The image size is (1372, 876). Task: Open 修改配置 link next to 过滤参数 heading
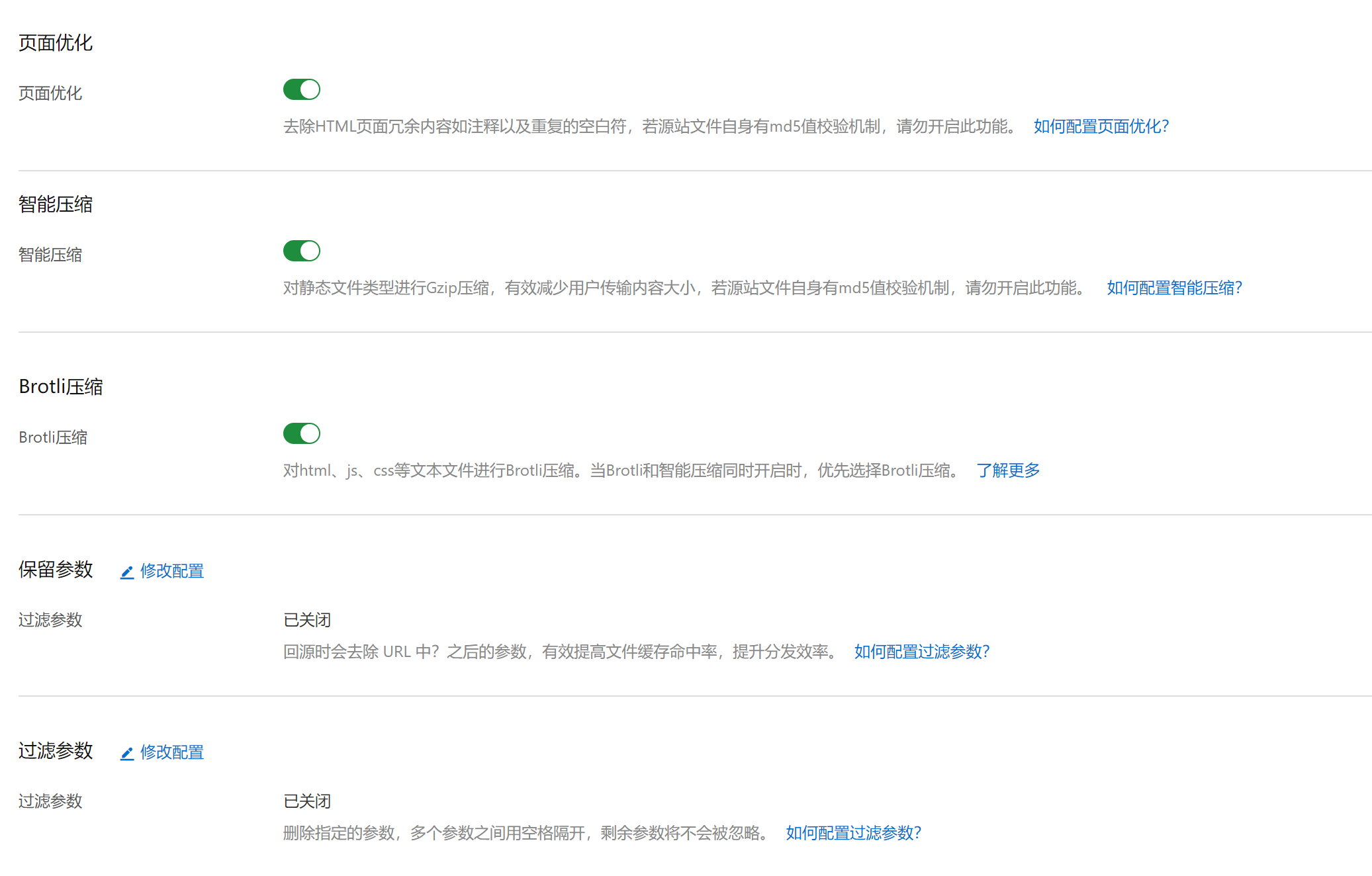[x=171, y=752]
